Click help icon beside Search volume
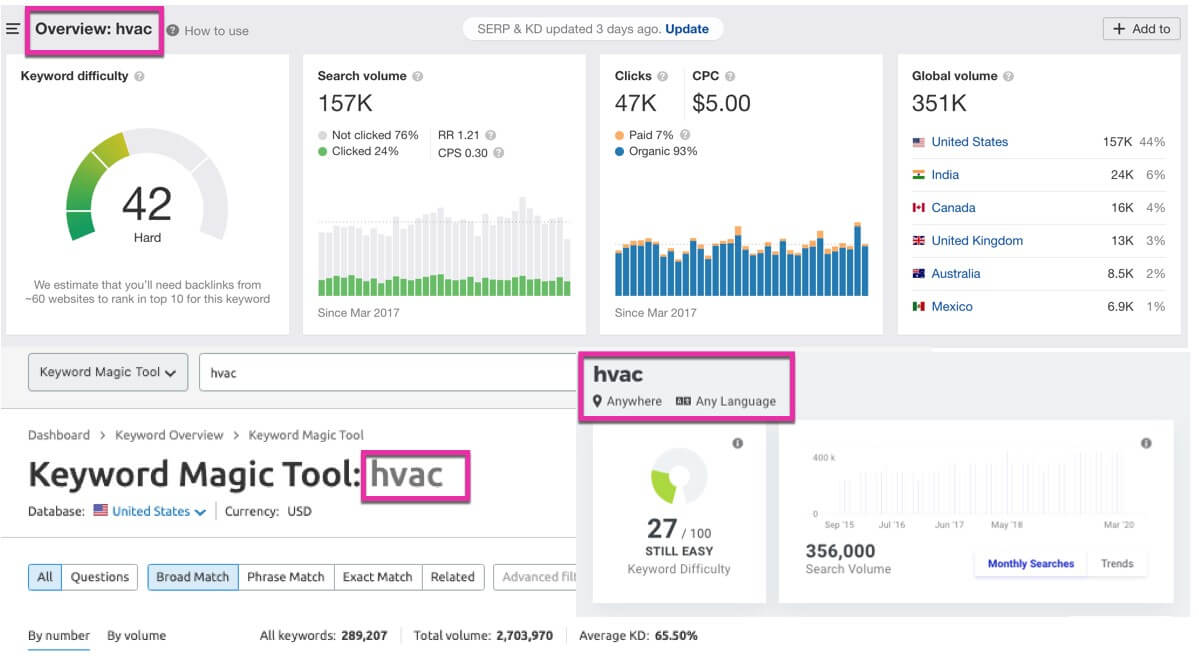Viewport: 1199px width, 669px height. 418,76
